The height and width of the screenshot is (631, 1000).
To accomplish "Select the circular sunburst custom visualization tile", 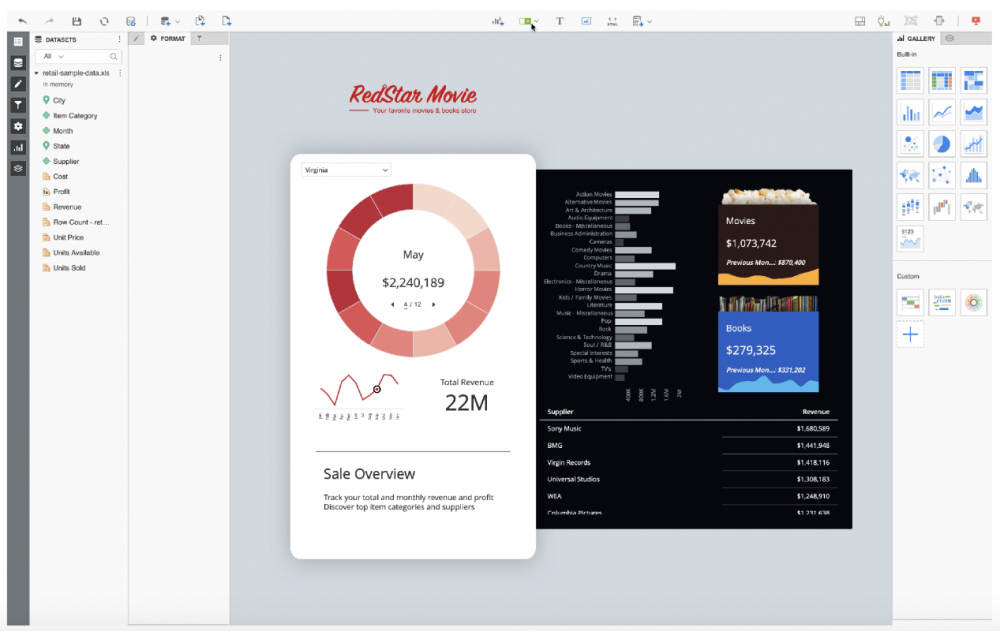I will point(973,302).
